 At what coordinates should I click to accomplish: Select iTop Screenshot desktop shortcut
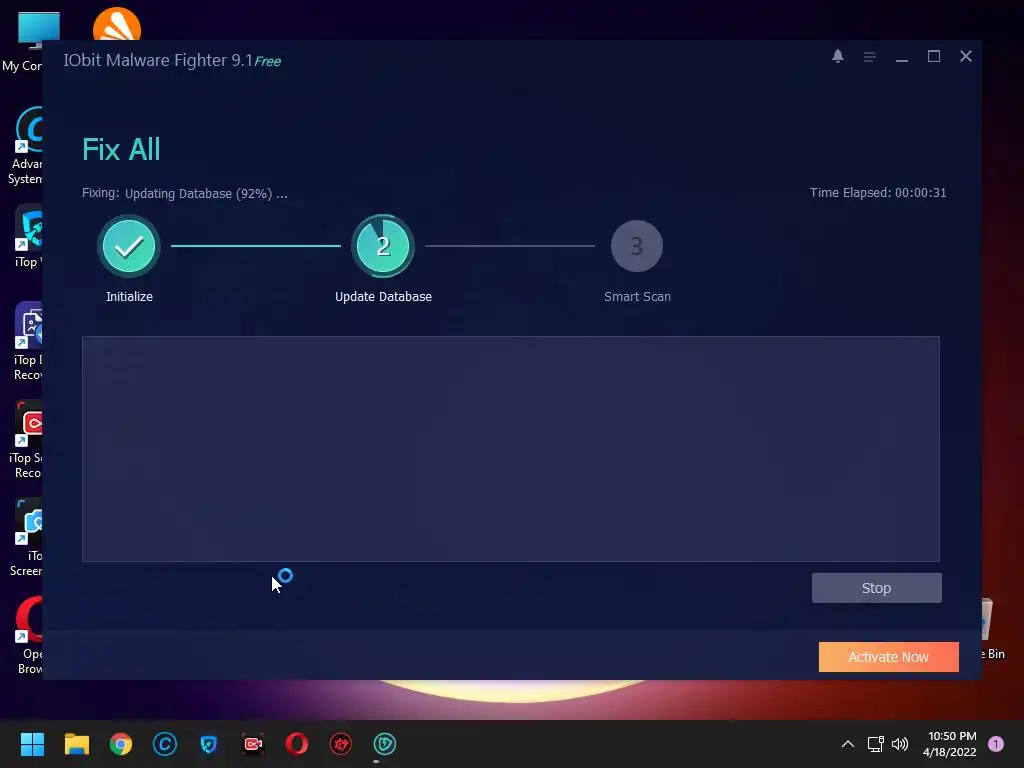coord(26,537)
